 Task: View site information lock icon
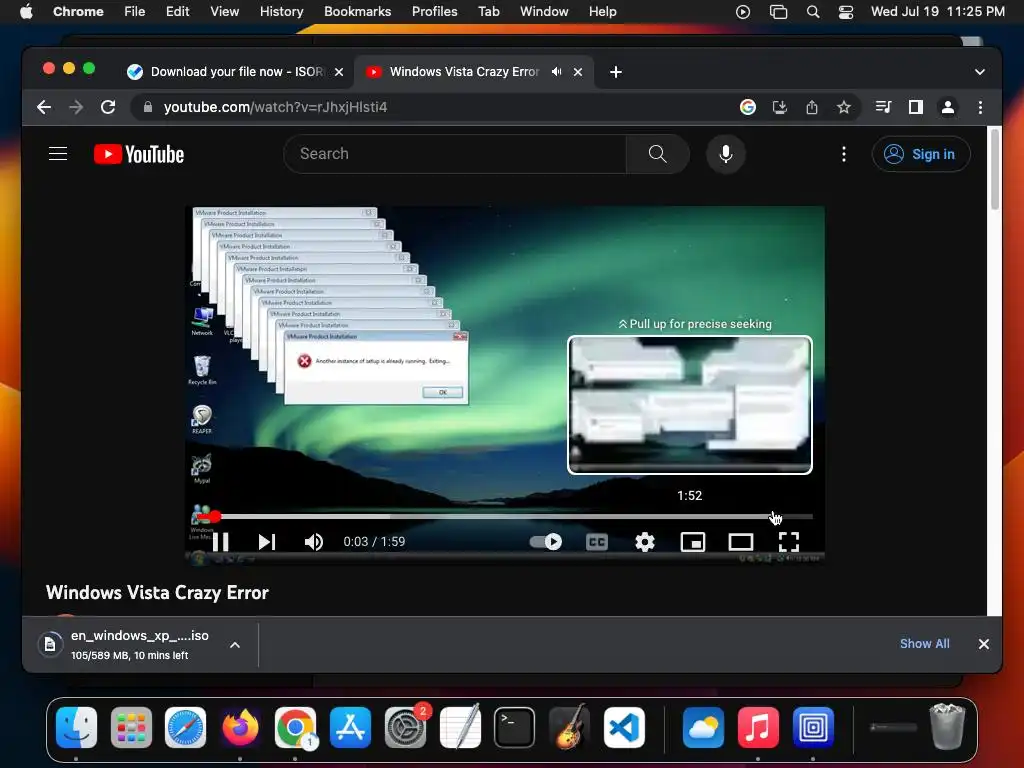tap(148, 107)
